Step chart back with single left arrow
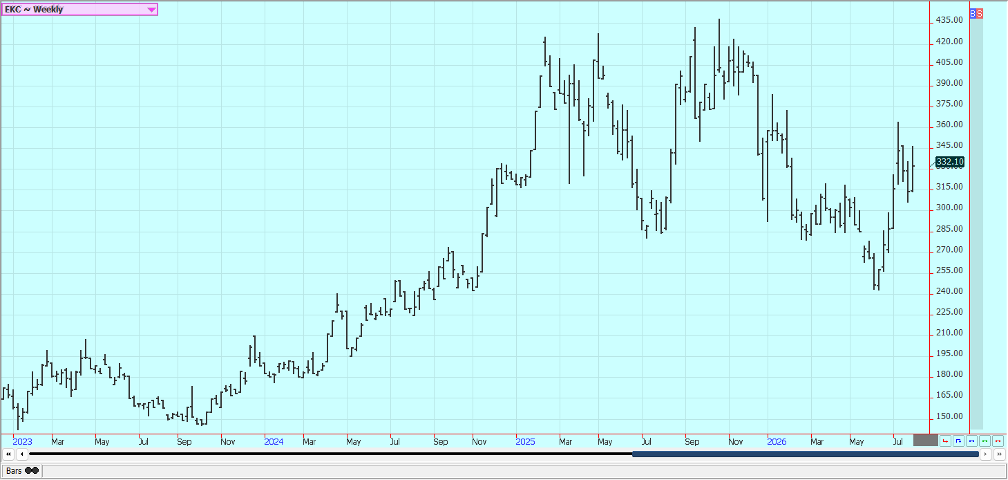1008x480 pixels. click(22, 454)
